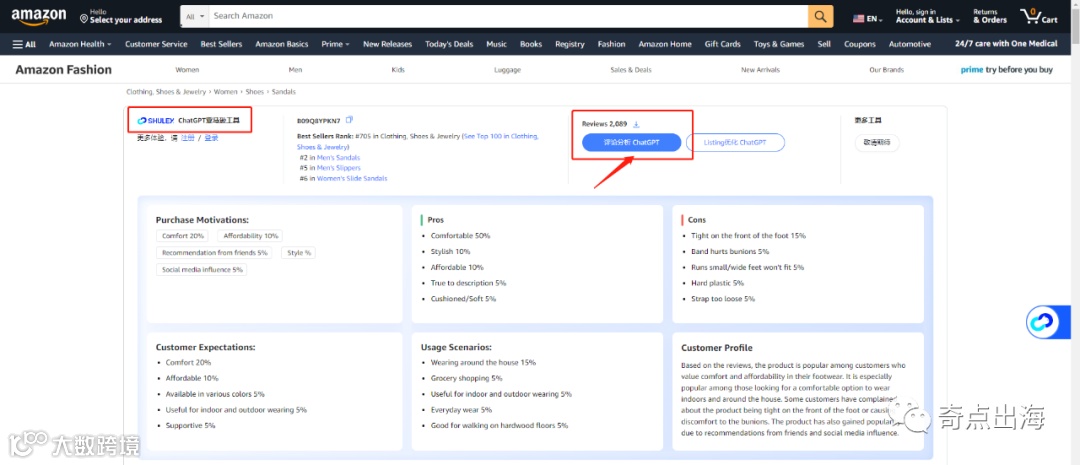This screenshot has width=1080, height=465.
Task: Click the blue 评论分析 ChatGPT button
Action: (632, 143)
